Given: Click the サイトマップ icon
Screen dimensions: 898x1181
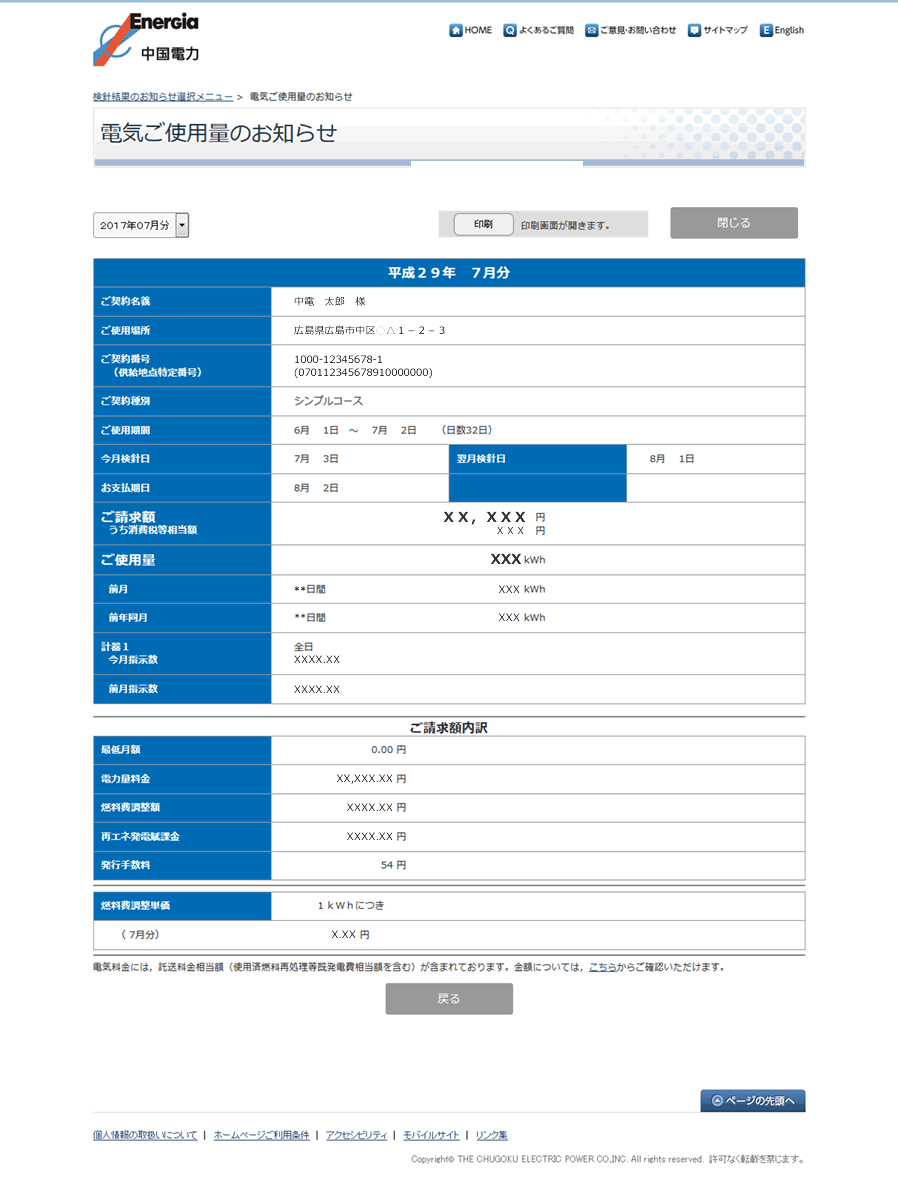Looking at the screenshot, I should tap(695, 30).
